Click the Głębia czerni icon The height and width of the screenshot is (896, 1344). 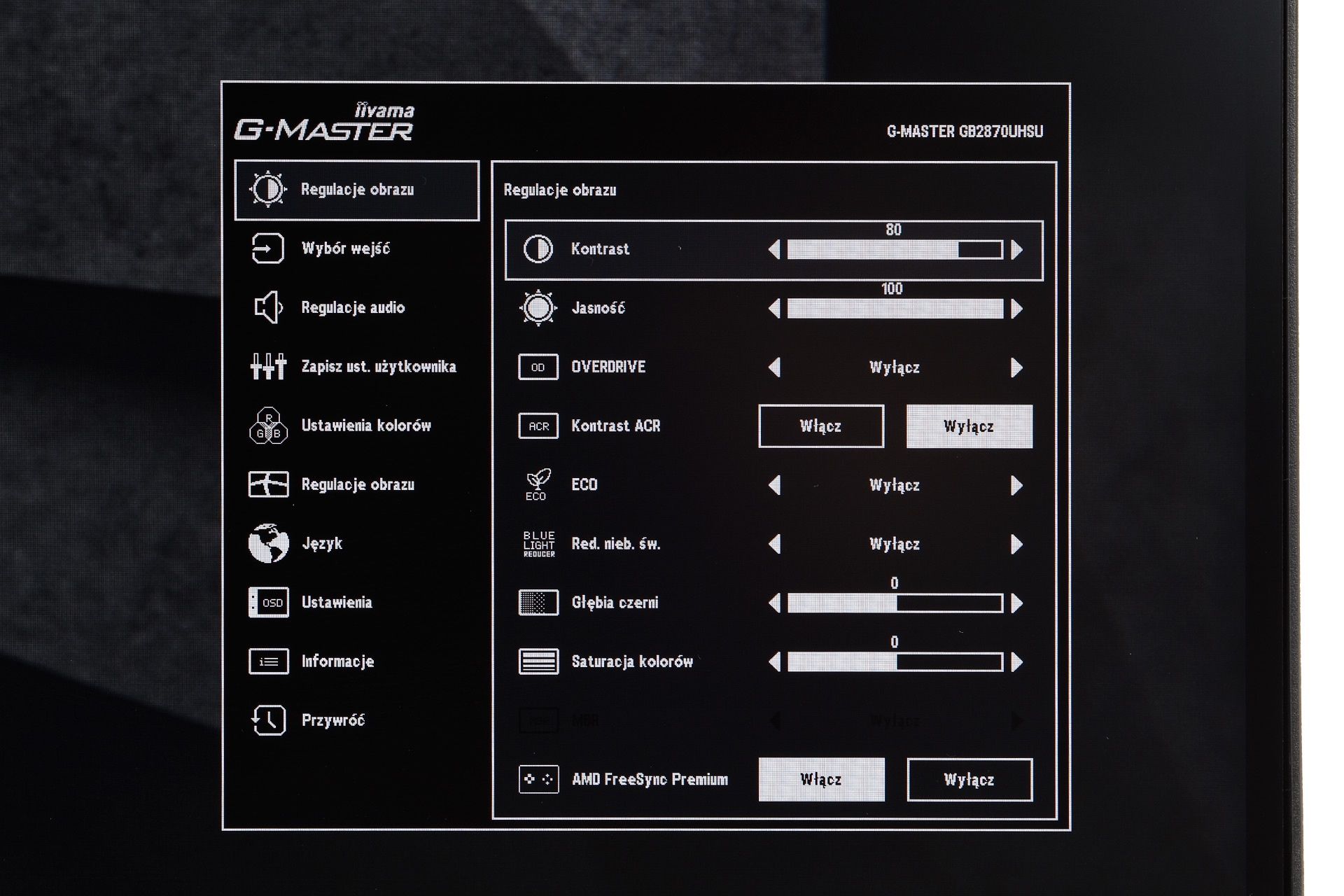point(538,603)
